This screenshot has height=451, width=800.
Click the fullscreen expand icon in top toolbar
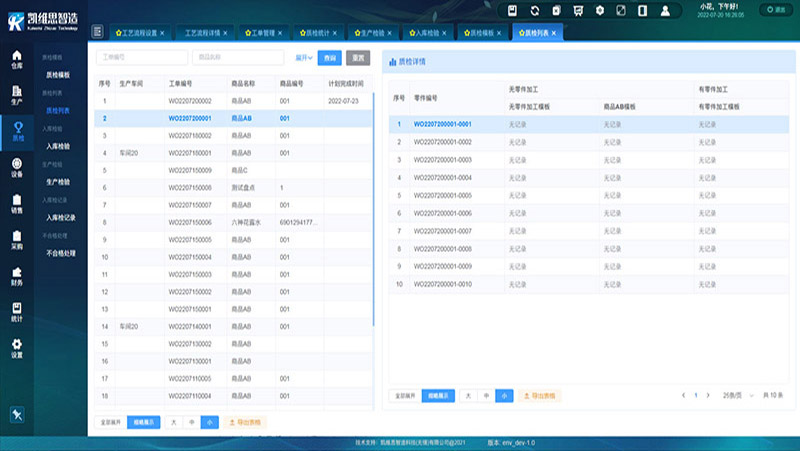click(x=621, y=10)
